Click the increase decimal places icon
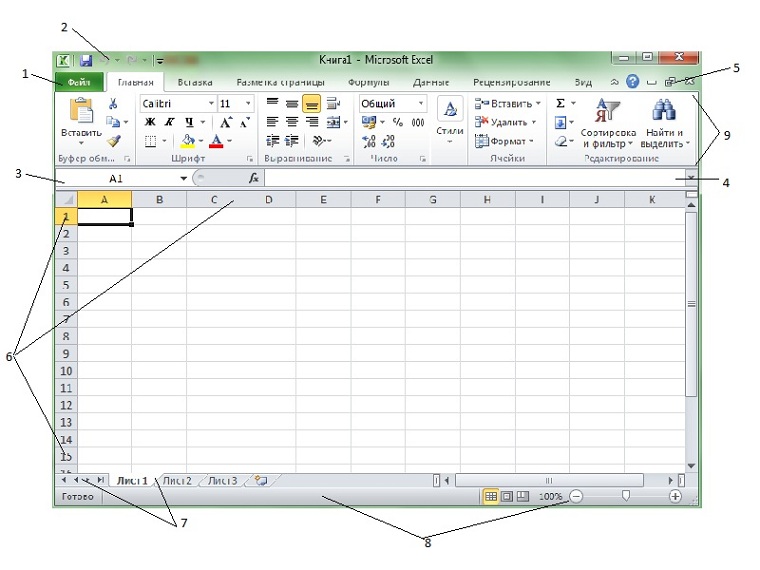 point(369,141)
